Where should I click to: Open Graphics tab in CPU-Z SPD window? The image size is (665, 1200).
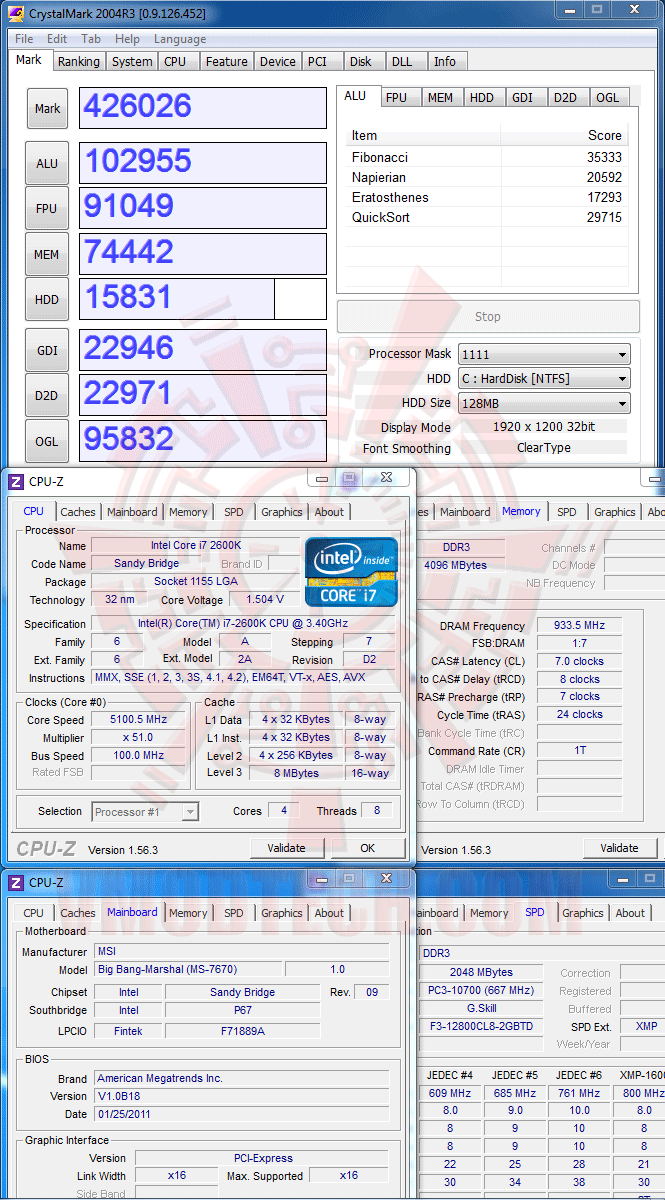click(583, 913)
